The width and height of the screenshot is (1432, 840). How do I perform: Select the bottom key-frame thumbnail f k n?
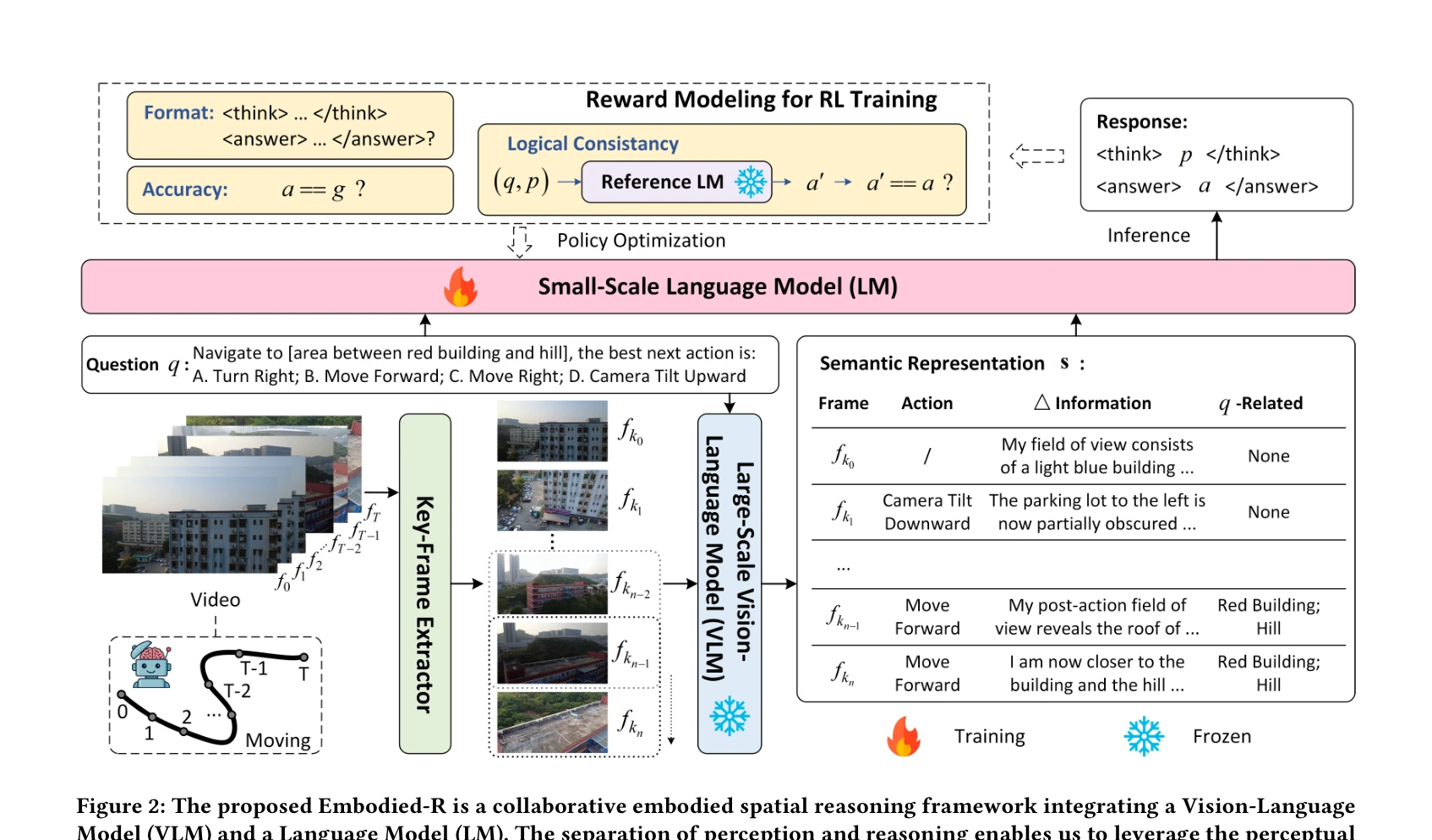click(552, 723)
